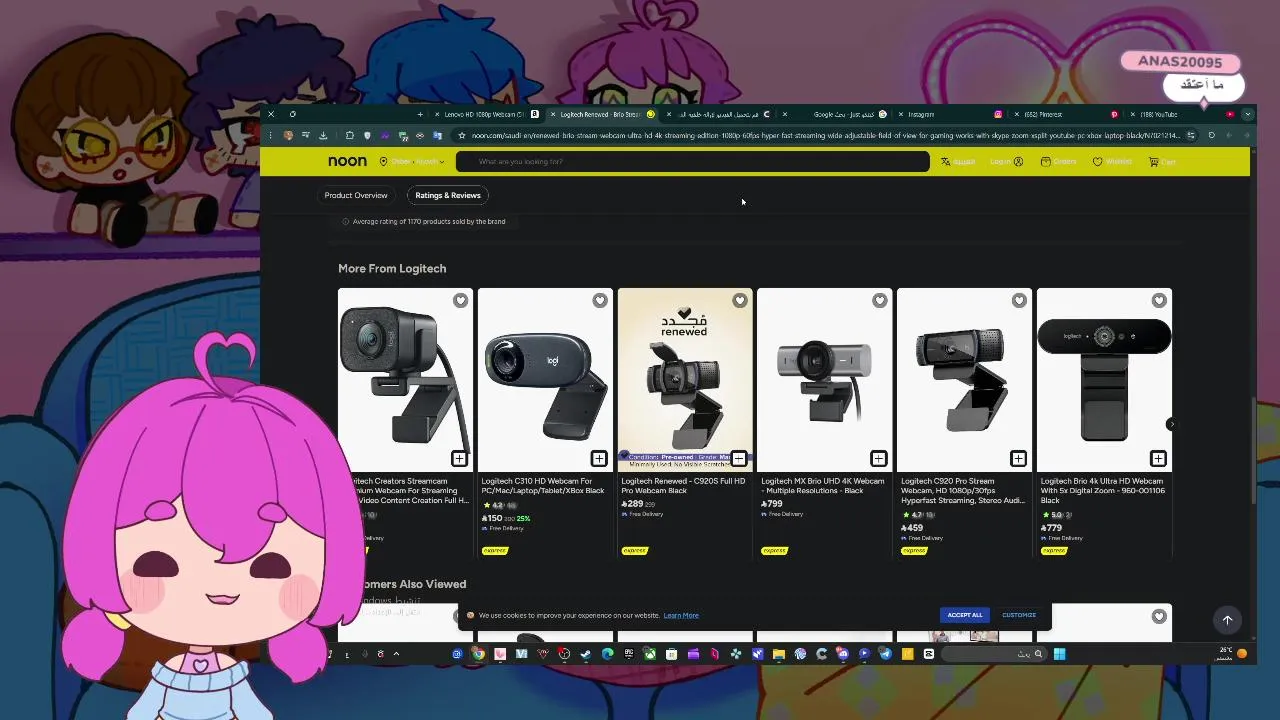Switch site language to Arabic
The width and height of the screenshot is (1280, 720).
click(958, 162)
